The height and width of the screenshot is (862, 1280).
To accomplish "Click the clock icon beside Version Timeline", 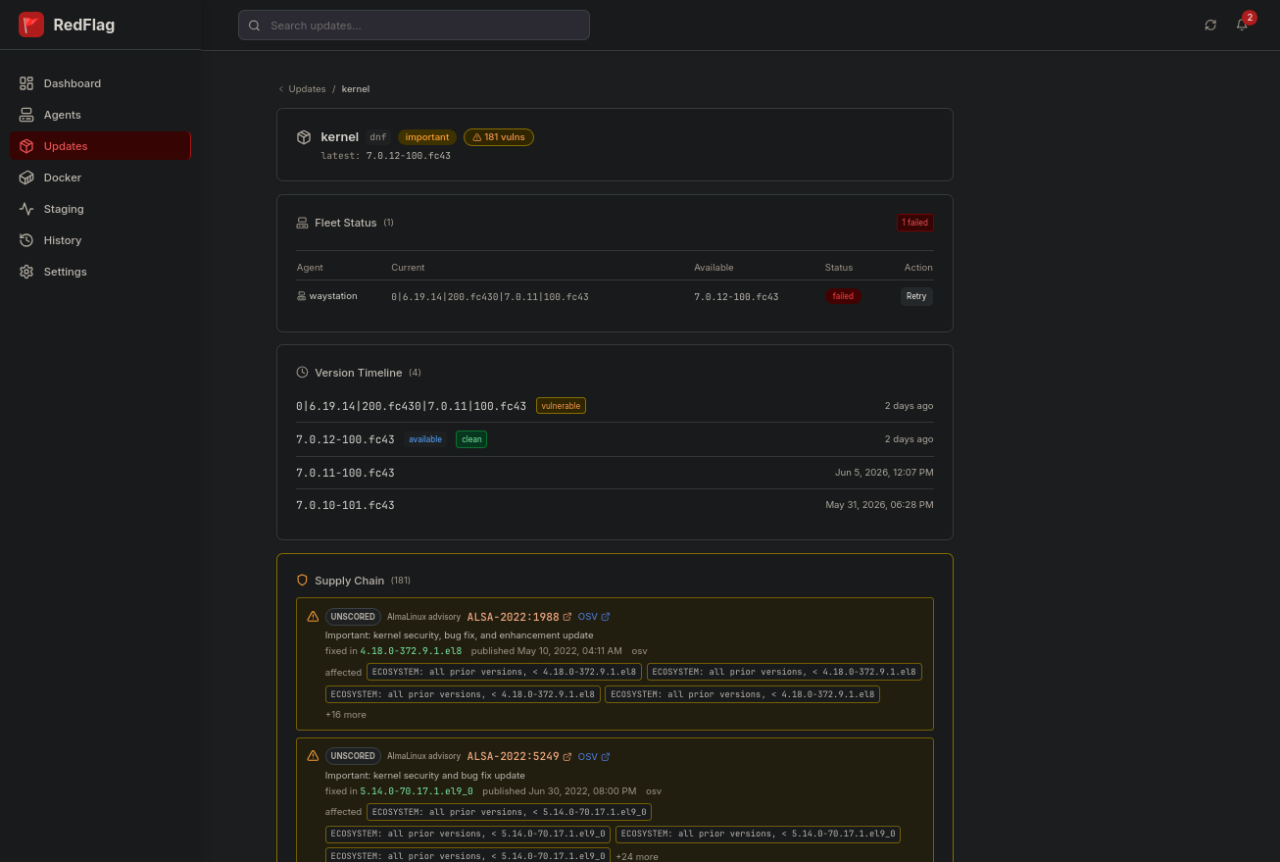I will 302,372.
